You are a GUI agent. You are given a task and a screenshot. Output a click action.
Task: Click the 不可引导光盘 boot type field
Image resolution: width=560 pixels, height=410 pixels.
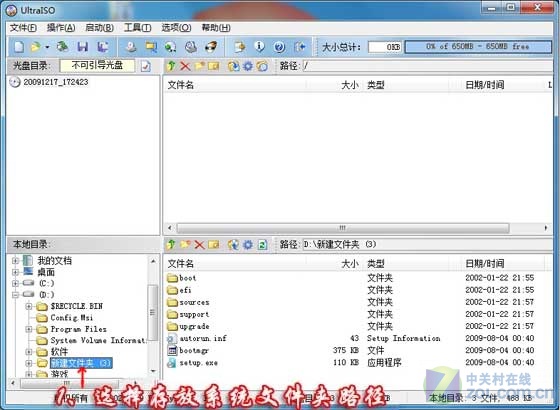[x=97, y=66]
